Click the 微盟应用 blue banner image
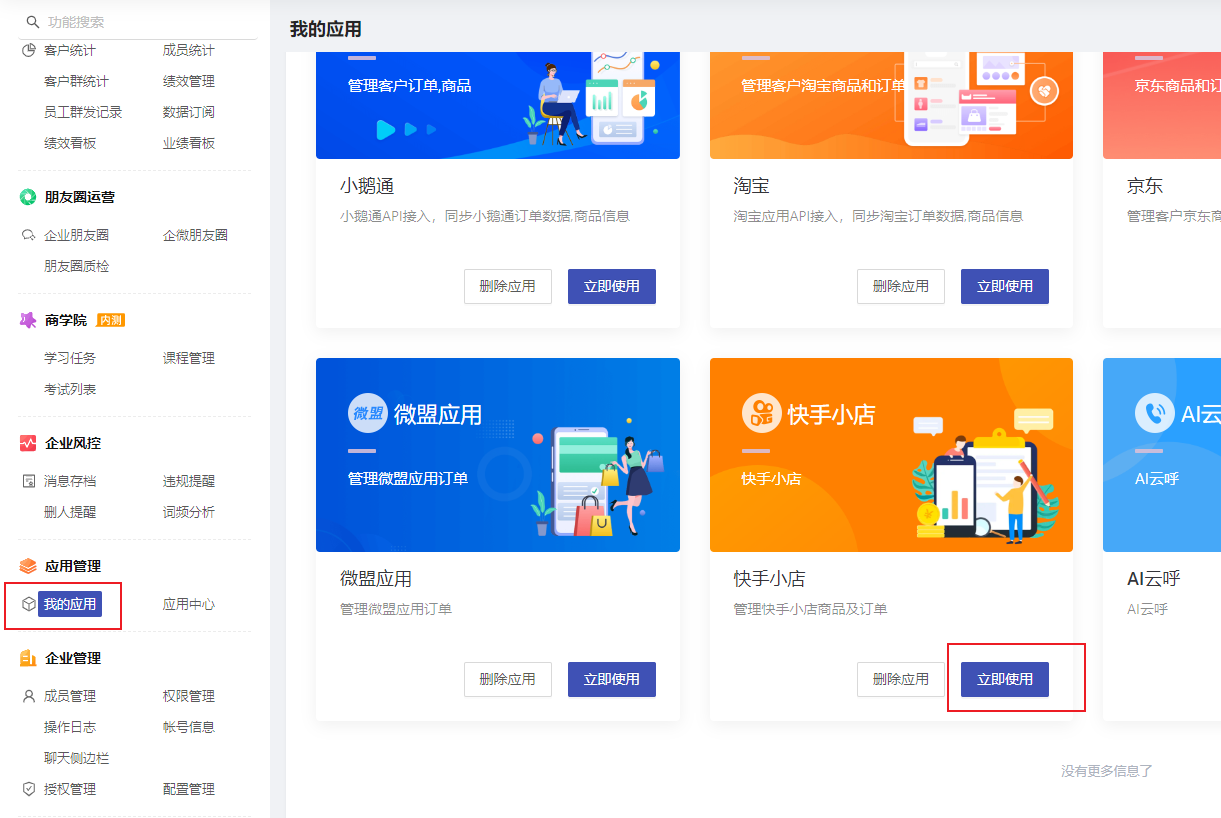This screenshot has height=818, width=1221. pos(498,455)
